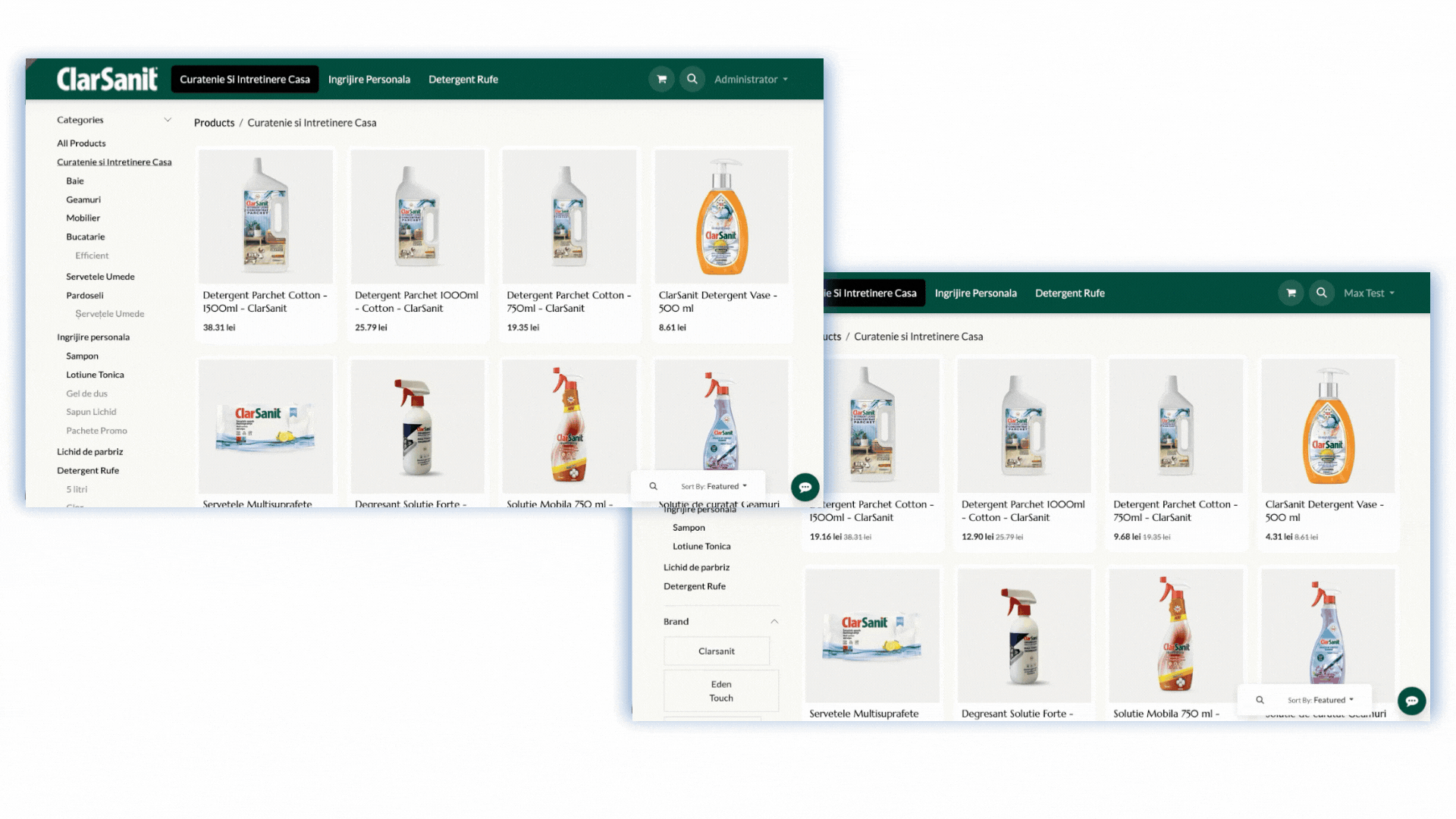Collapse the Categories section
Screen dimensions: 1456x819
tap(168, 120)
